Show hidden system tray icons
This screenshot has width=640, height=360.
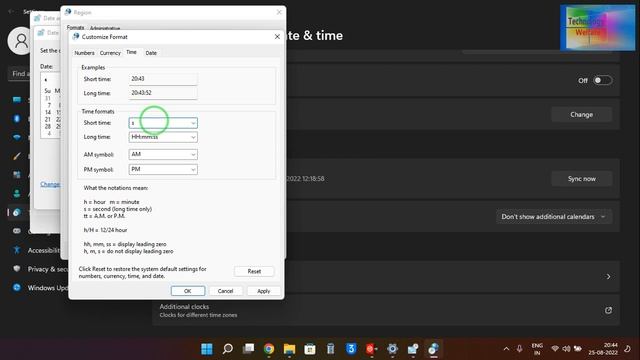(x=506, y=349)
